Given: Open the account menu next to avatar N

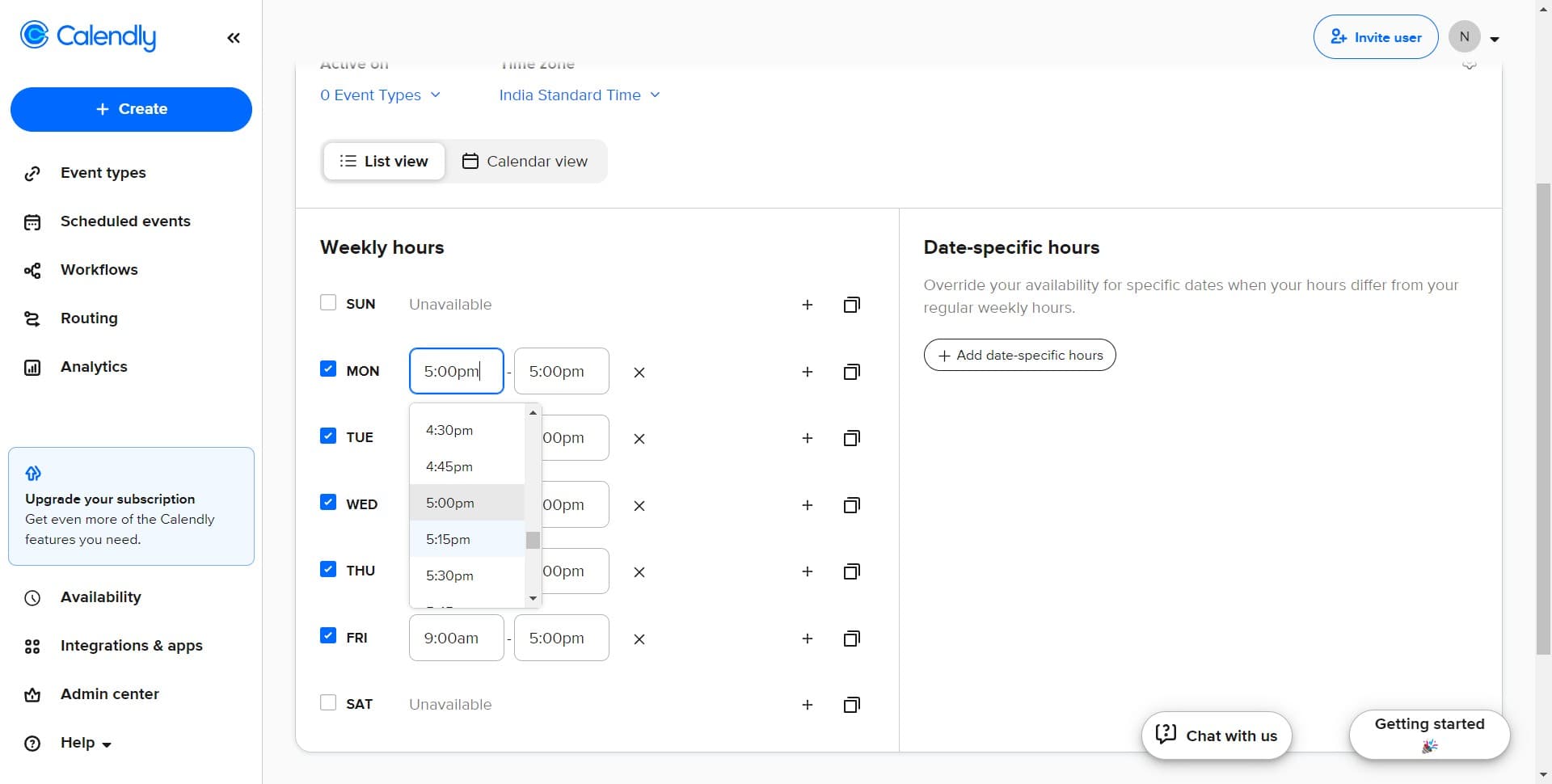Looking at the screenshot, I should click(1494, 39).
